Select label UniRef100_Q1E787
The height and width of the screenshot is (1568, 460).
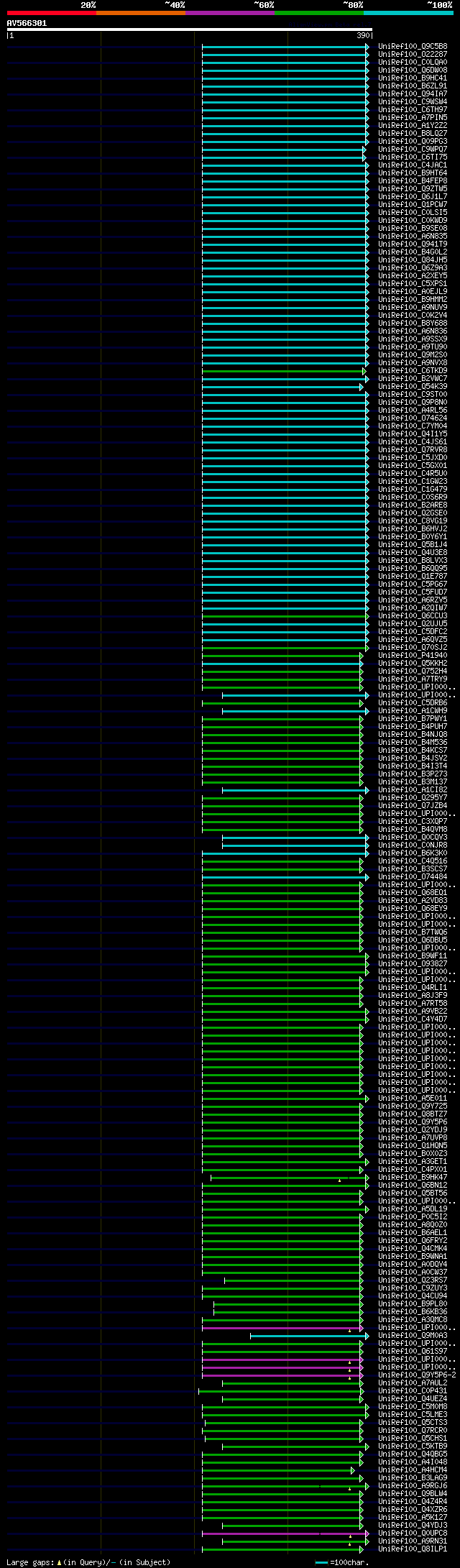click(413, 576)
